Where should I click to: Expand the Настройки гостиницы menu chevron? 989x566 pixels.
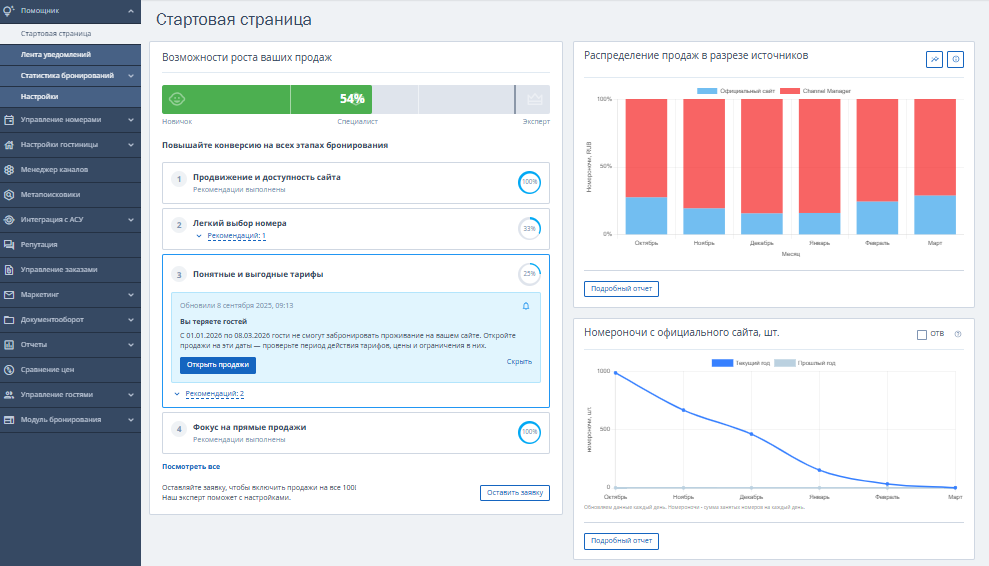[x=131, y=144]
